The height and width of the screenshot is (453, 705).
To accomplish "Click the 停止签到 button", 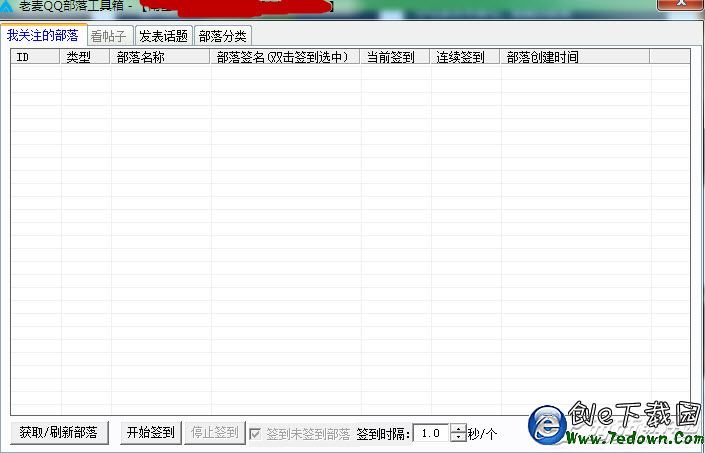I will pyautogui.click(x=215, y=433).
